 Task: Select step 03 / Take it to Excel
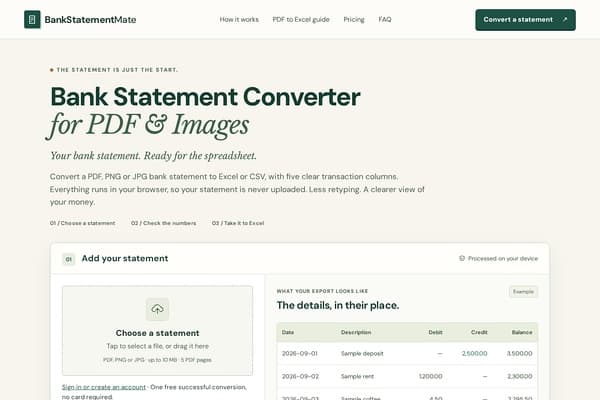[238, 223]
